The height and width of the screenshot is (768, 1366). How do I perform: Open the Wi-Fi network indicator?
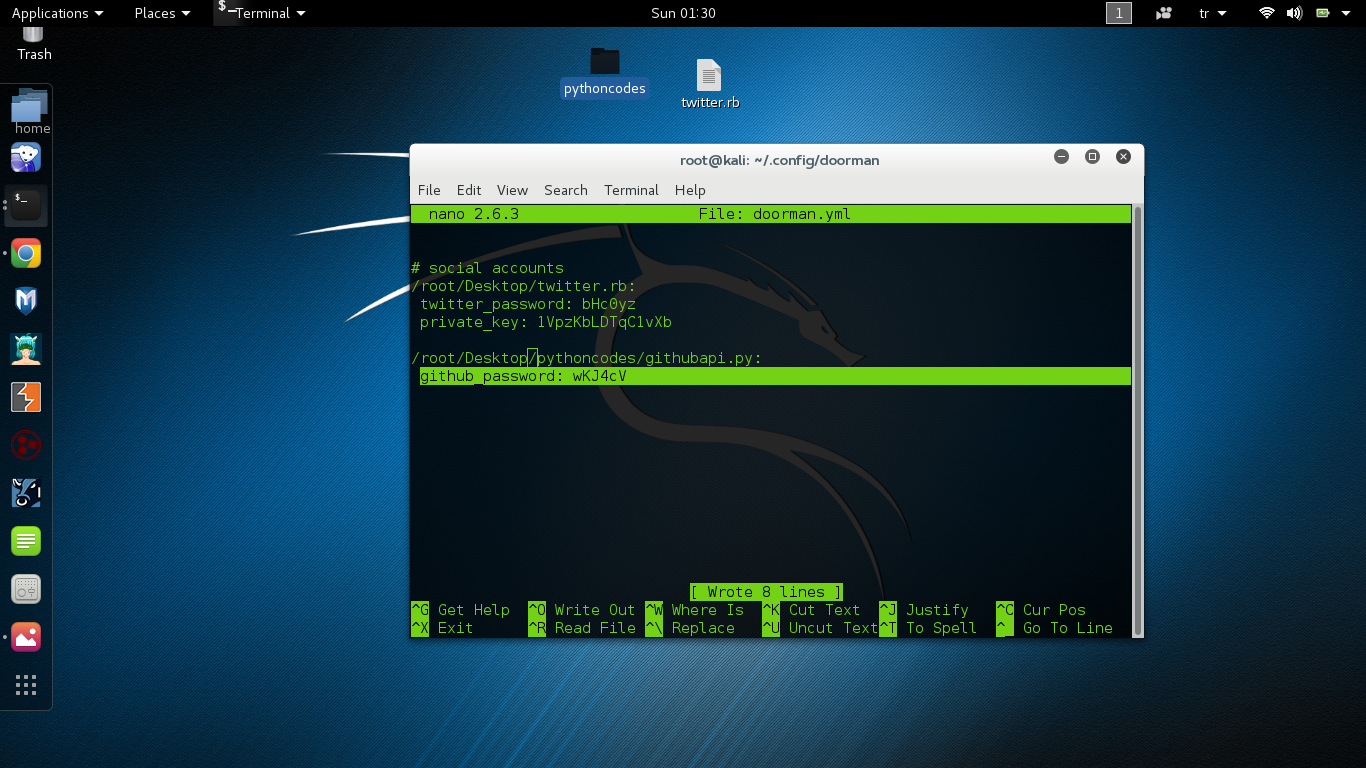(1267, 13)
